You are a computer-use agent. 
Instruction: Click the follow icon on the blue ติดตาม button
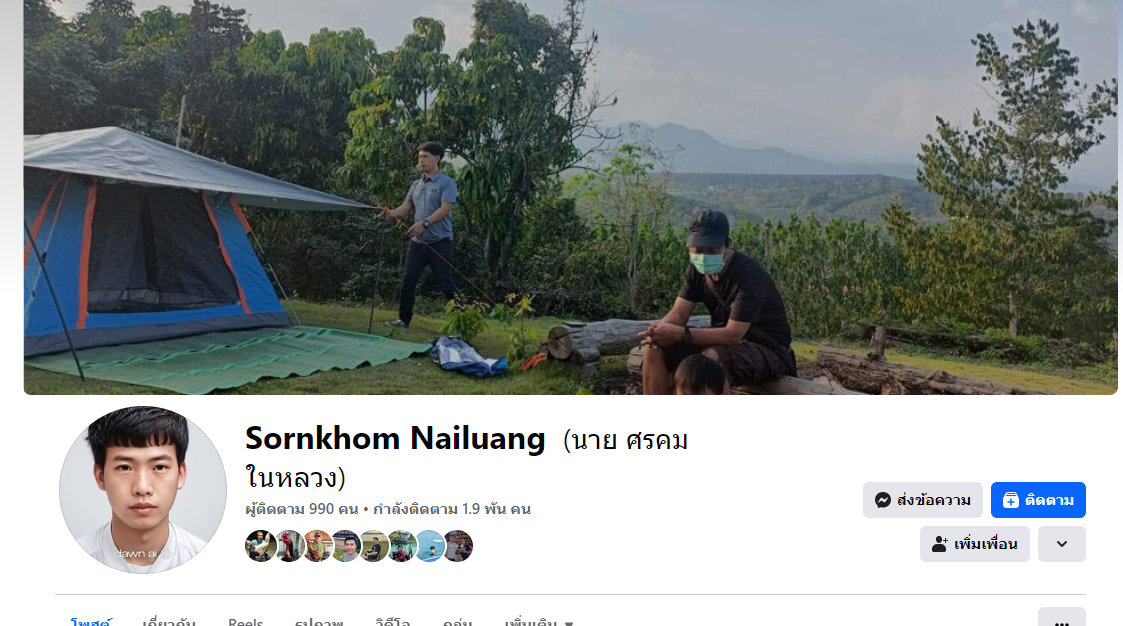1011,500
